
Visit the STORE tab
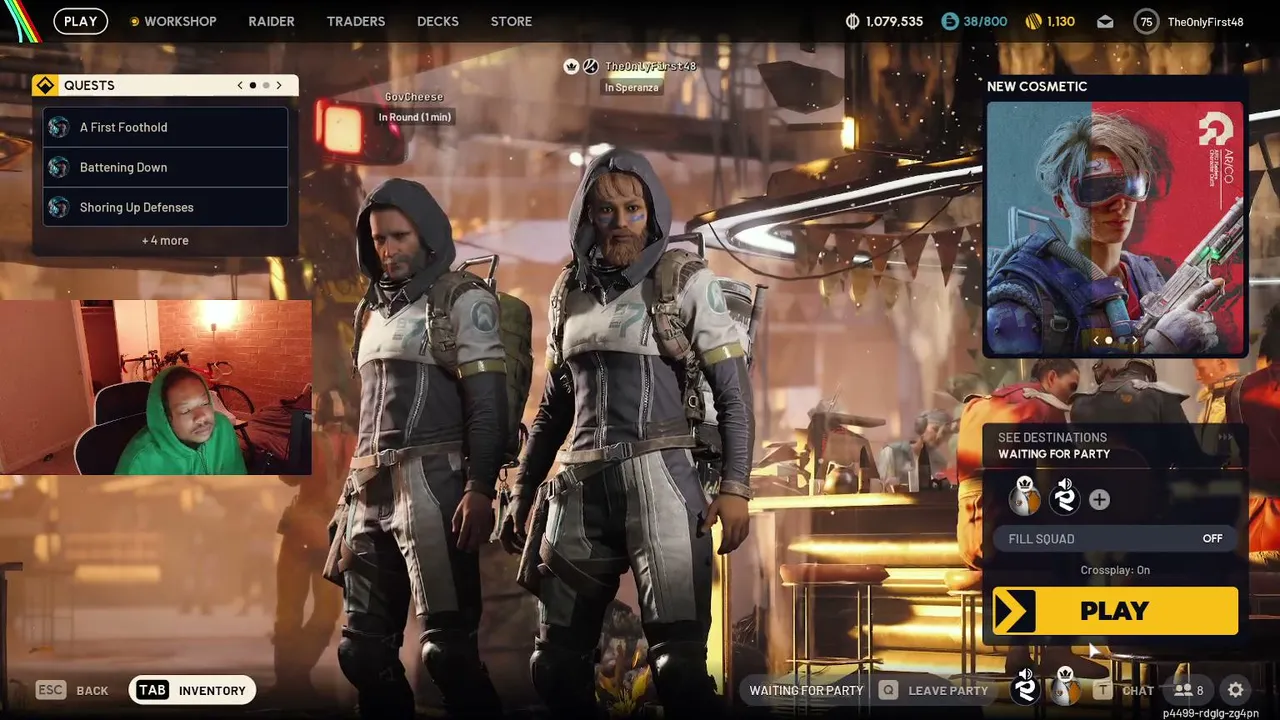click(511, 21)
